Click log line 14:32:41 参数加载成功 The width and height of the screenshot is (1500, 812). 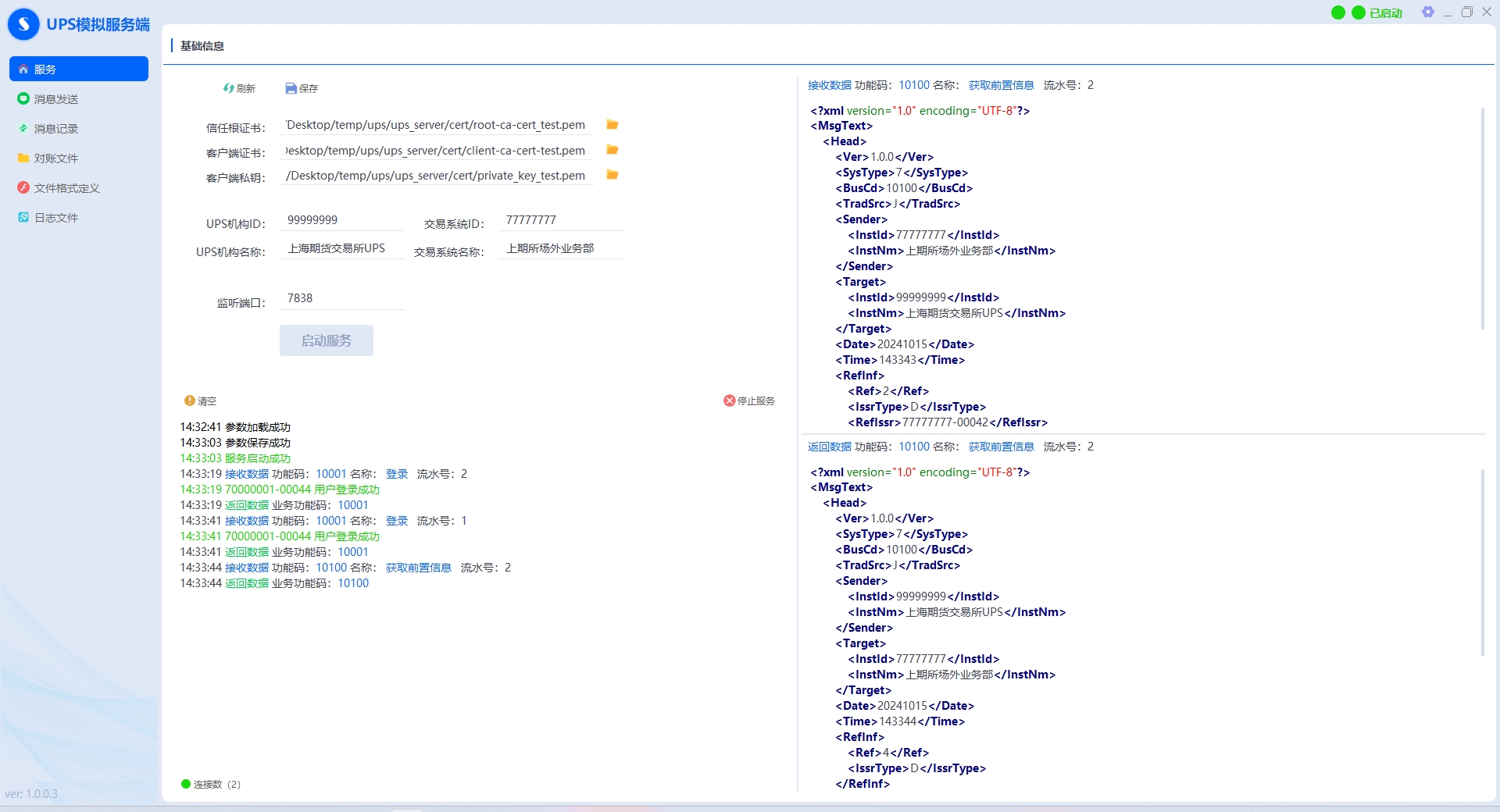coord(235,427)
